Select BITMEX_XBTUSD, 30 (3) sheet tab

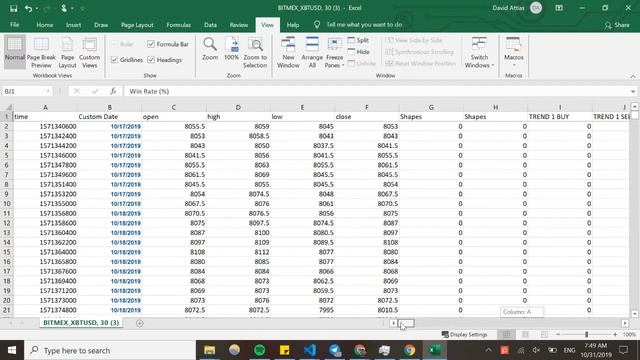click(81, 322)
